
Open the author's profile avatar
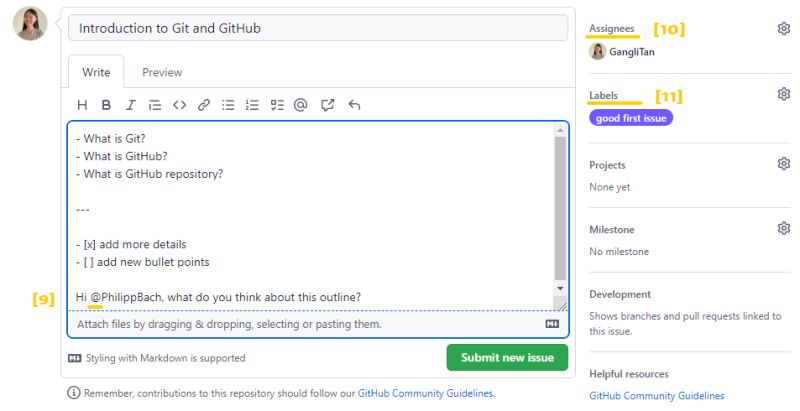coord(30,23)
